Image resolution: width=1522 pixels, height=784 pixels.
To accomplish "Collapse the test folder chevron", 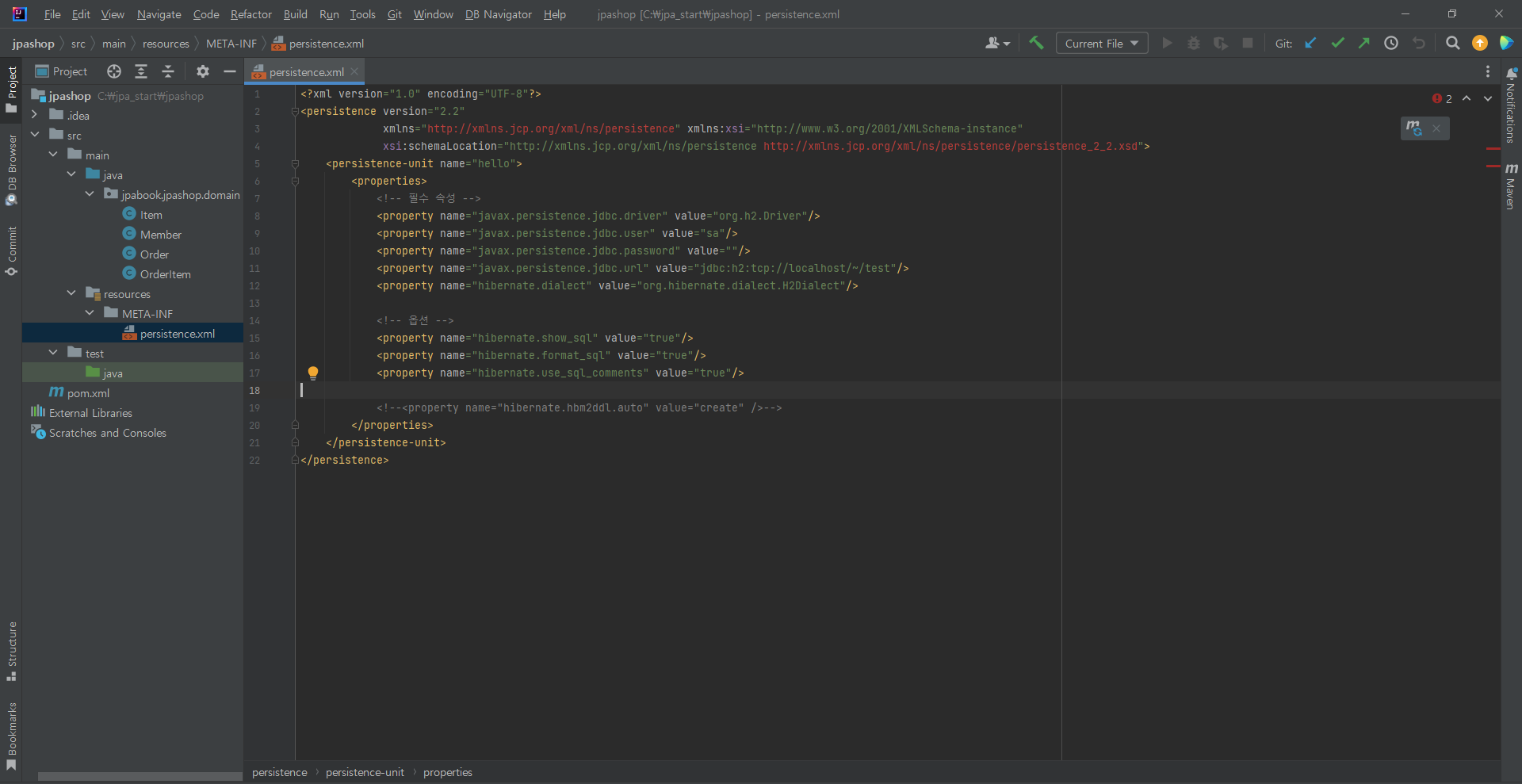I will (52, 353).
